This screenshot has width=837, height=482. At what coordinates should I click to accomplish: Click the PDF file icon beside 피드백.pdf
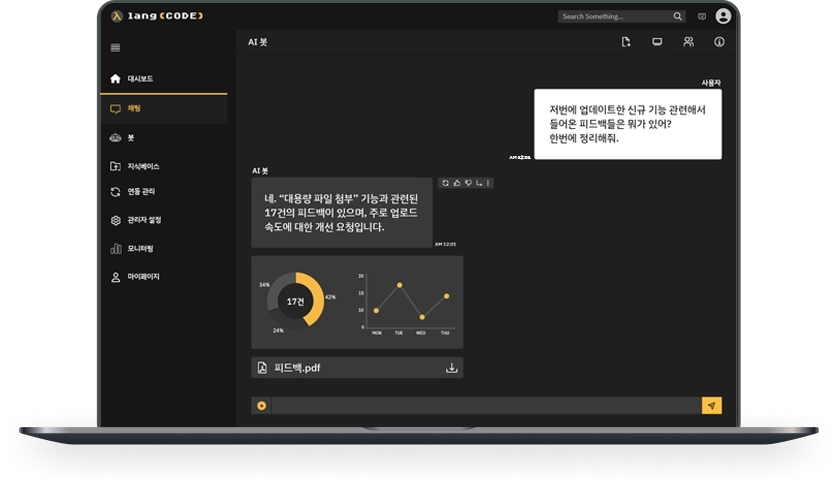point(262,368)
